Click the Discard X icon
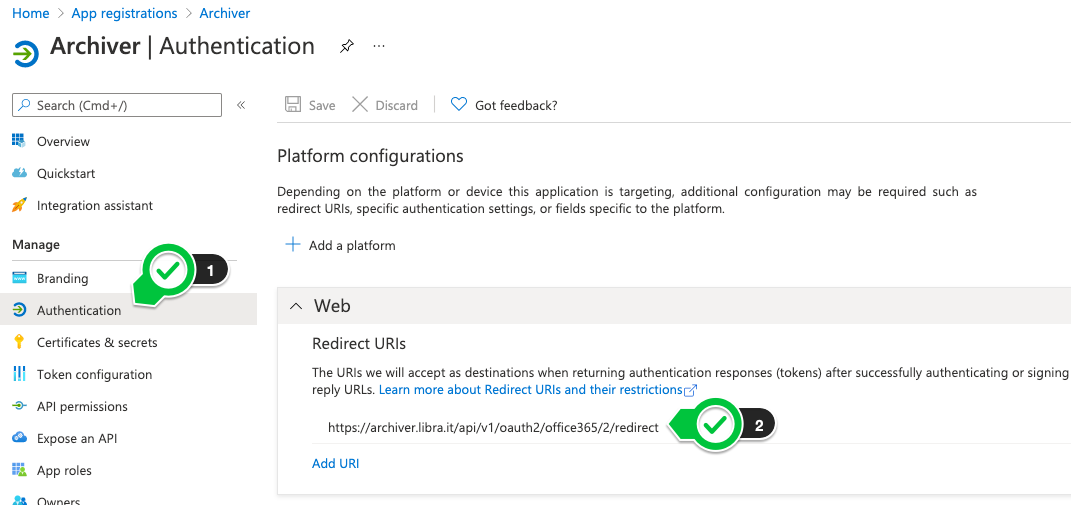Viewport: 1071px width, 505px height. point(360,105)
